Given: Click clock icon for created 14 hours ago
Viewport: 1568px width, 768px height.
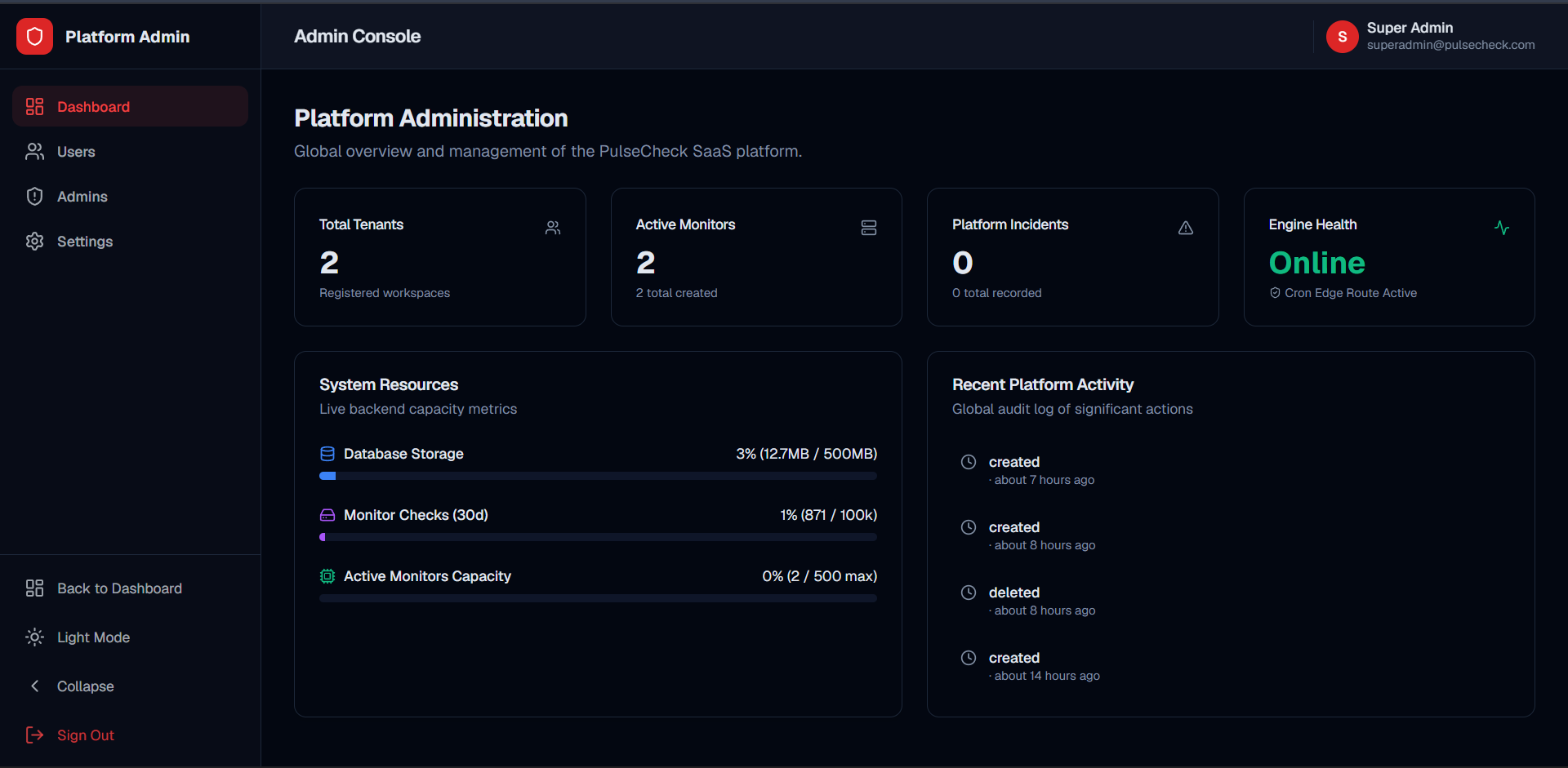Looking at the screenshot, I should (969, 658).
